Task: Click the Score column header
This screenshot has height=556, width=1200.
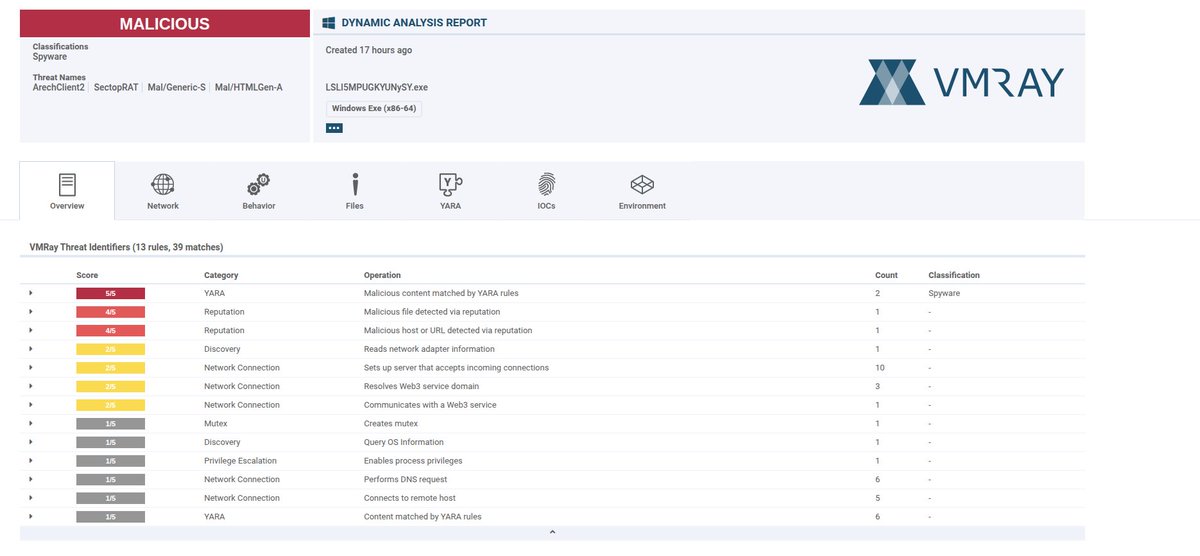Action: coord(87,275)
